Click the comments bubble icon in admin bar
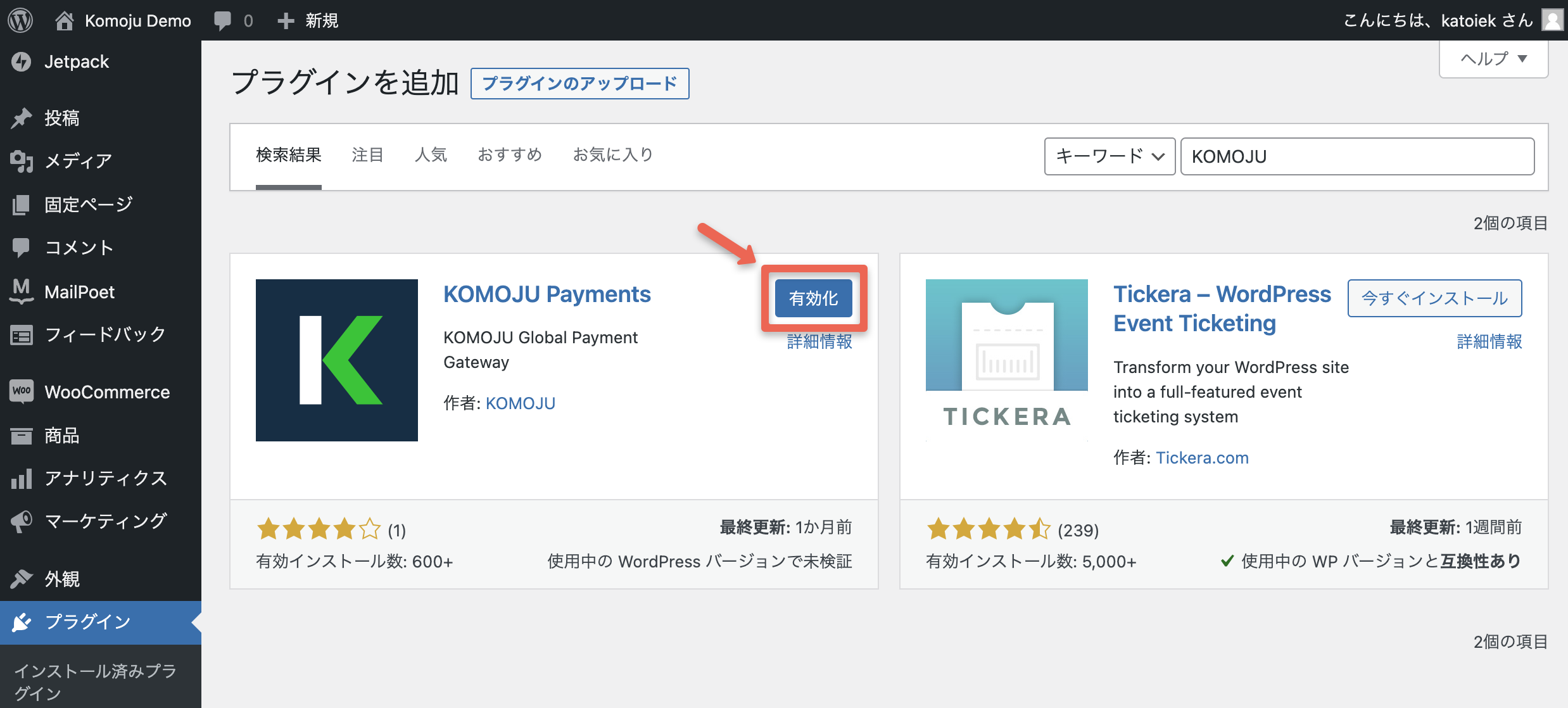Screen dimensions: 1568x708 tap(222, 20)
